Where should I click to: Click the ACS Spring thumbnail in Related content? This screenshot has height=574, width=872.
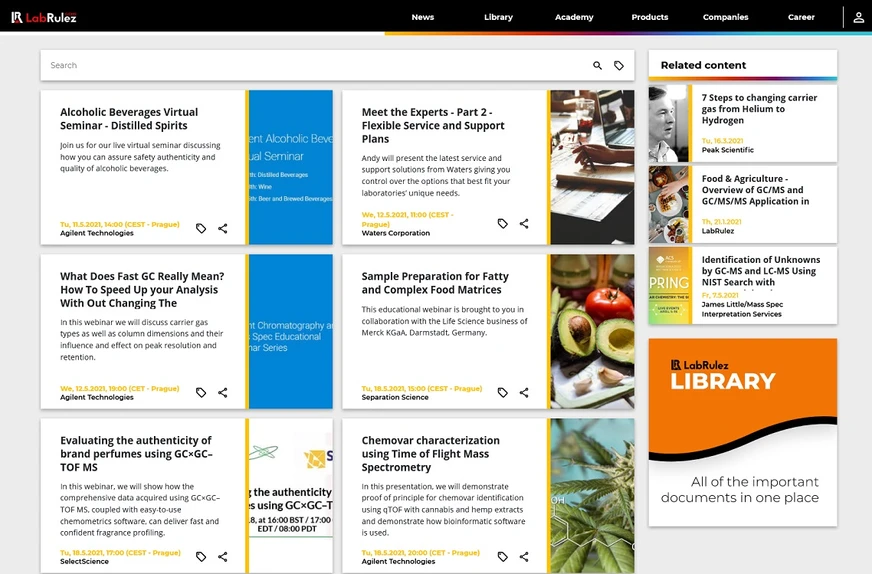pyautogui.click(x=668, y=285)
